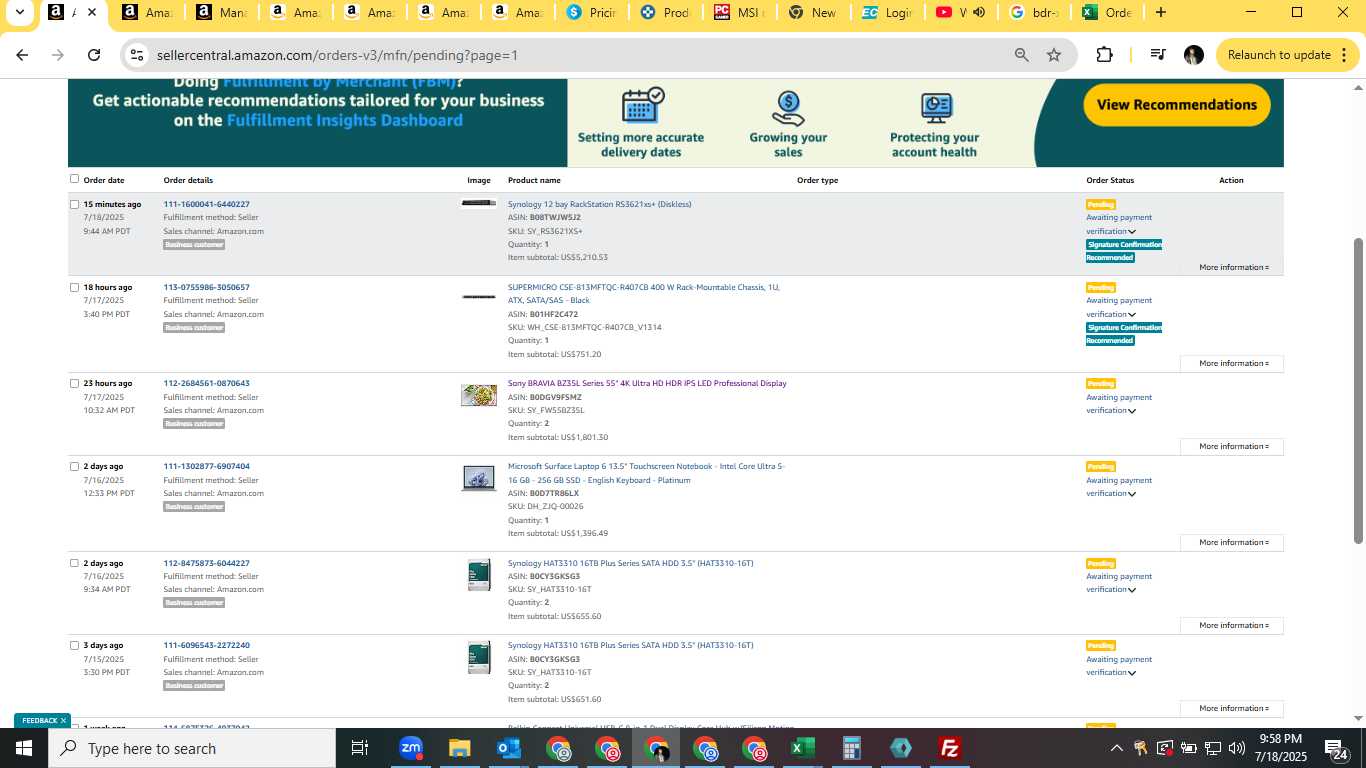Viewport: 1366px width, 768px height.
Task: Expand payment verification for order 112-8475873-6044227
Action: [1132, 590]
